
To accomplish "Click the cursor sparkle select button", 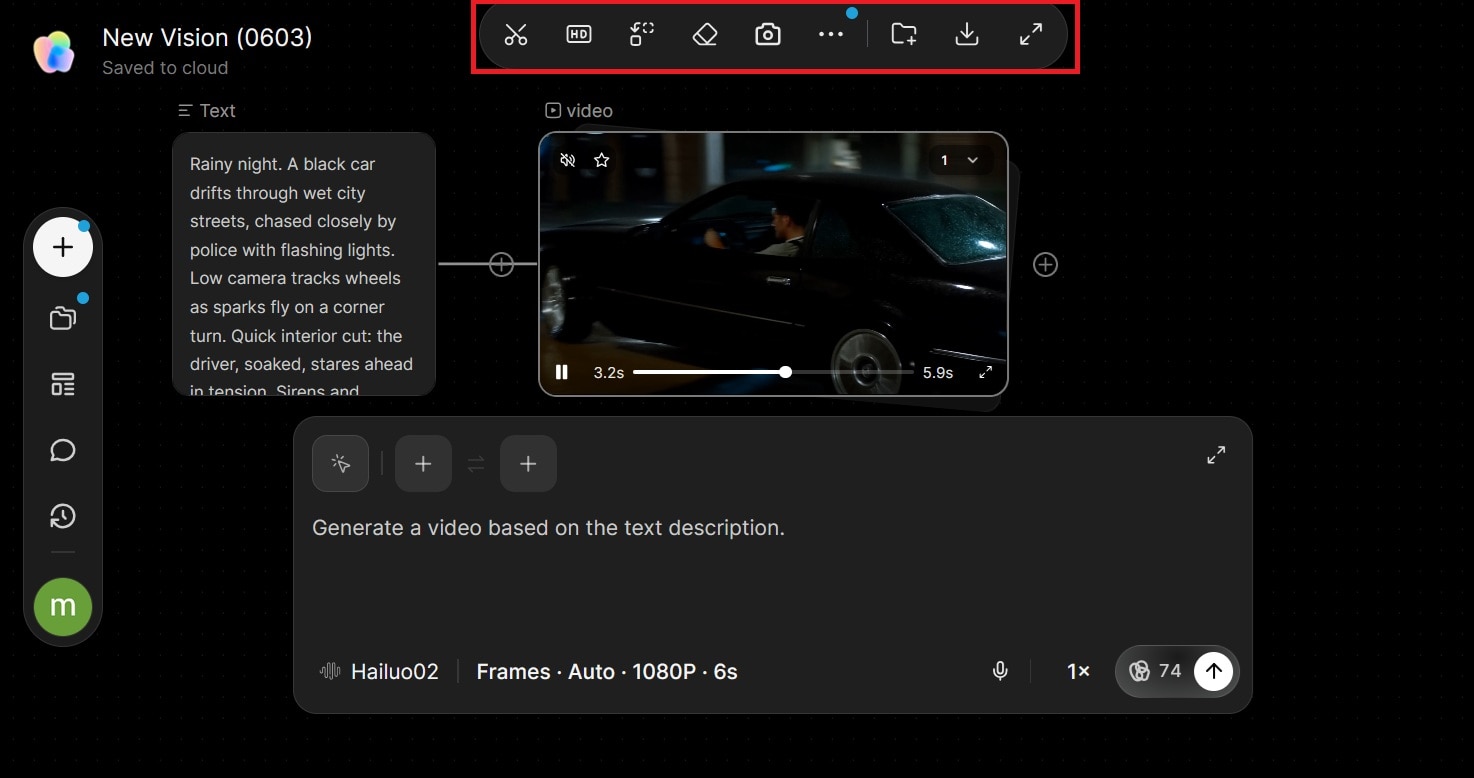I will [x=340, y=464].
